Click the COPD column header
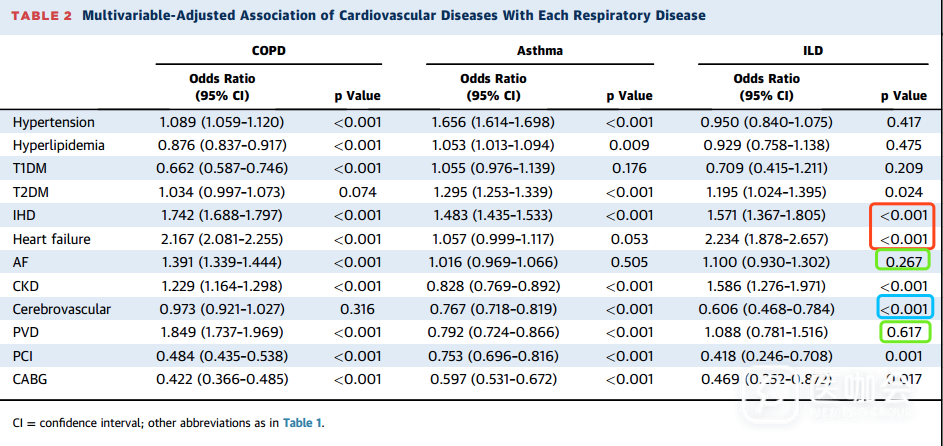Viewport: 943px width, 446px height. 268,49
